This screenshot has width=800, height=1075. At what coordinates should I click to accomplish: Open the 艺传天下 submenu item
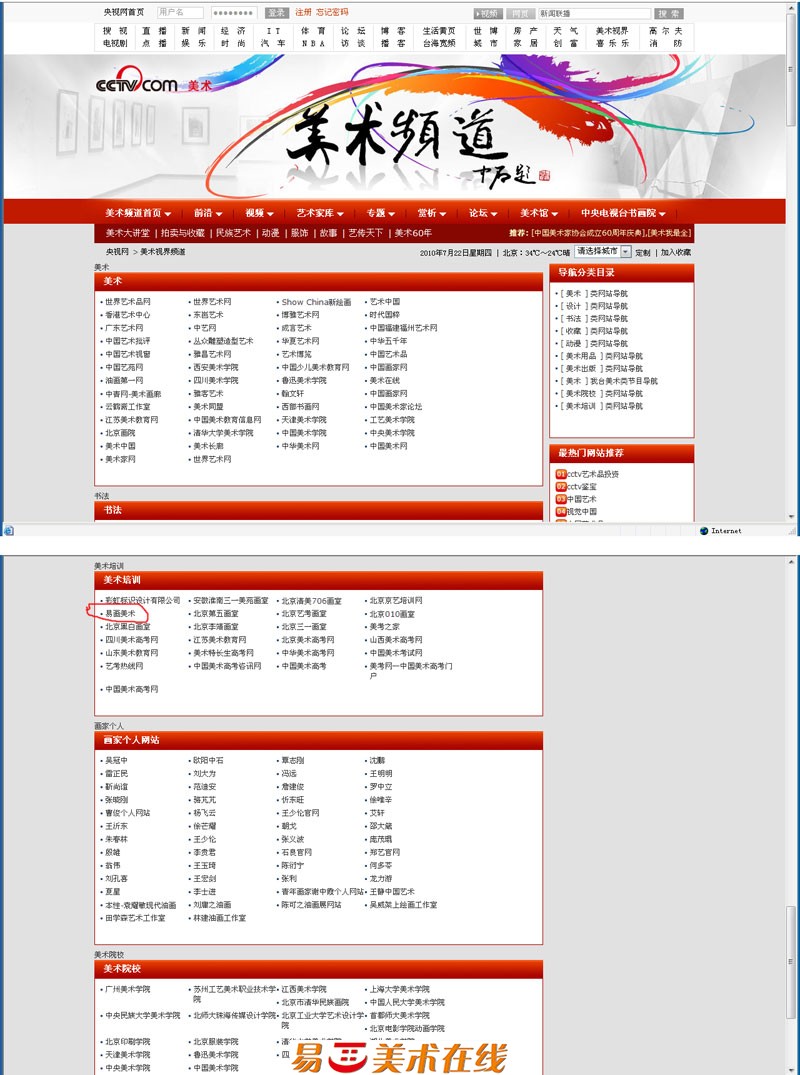[x=365, y=233]
